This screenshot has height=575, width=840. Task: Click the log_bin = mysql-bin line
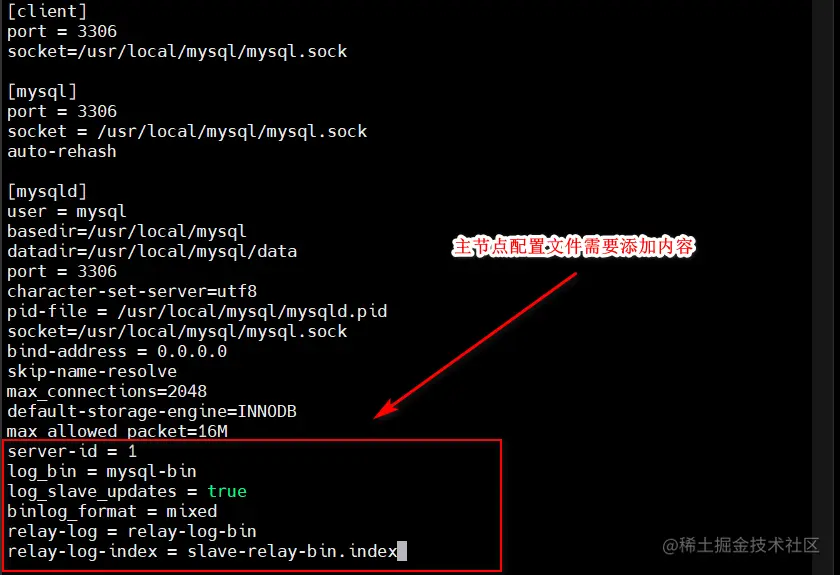pyautogui.click(x=102, y=472)
